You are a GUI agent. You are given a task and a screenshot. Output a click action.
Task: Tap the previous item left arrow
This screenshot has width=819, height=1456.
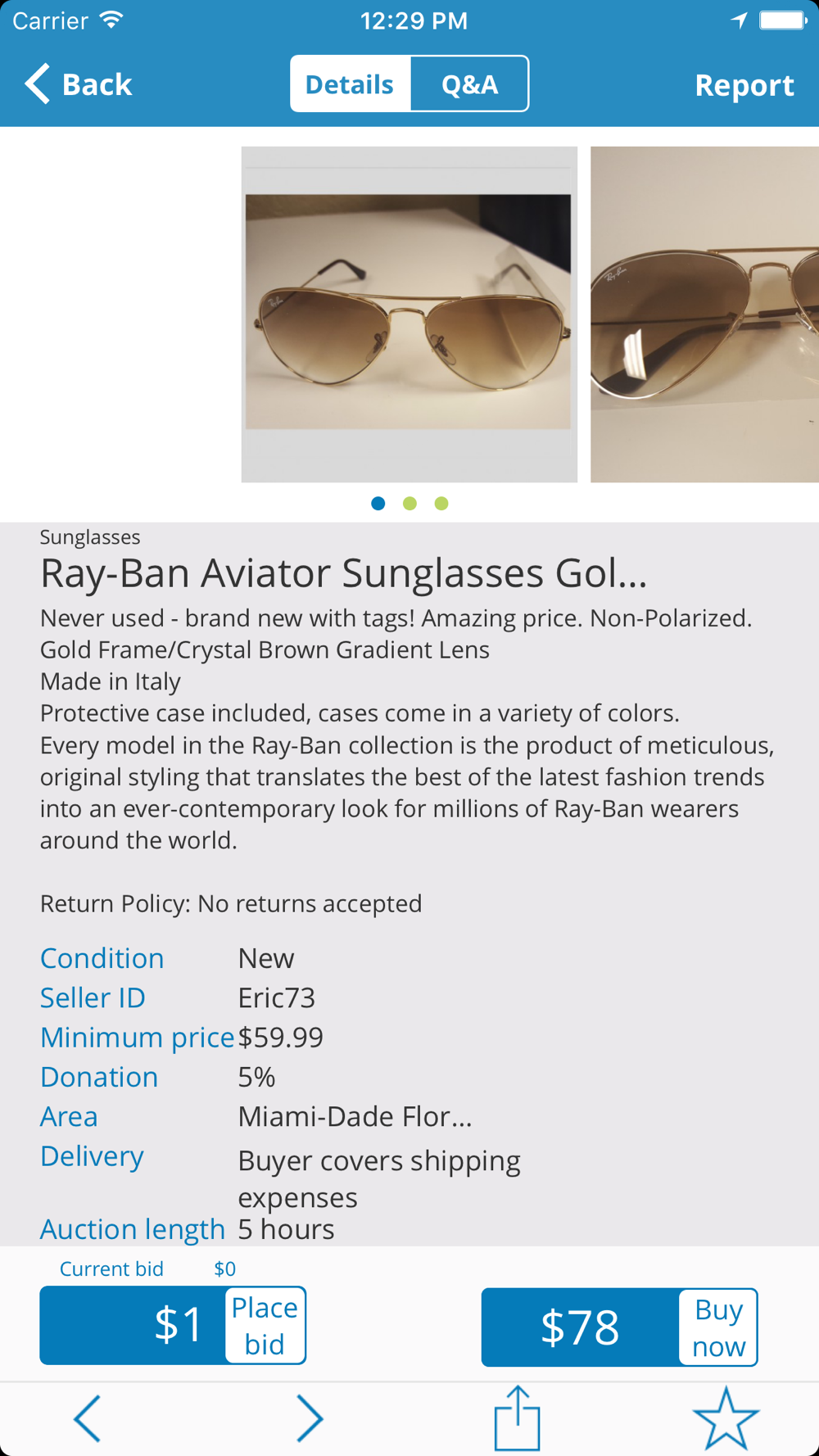click(88, 1418)
